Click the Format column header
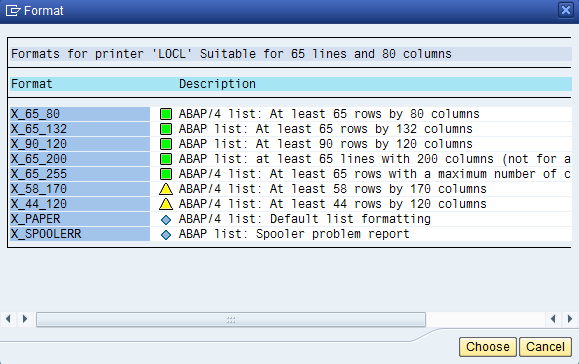 coord(32,84)
